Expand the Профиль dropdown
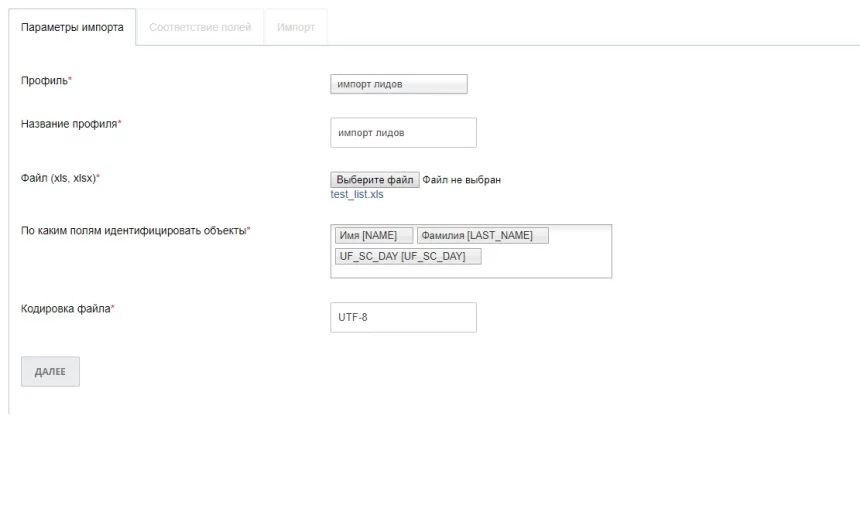Screen dimensions: 860x515 [x=398, y=85]
